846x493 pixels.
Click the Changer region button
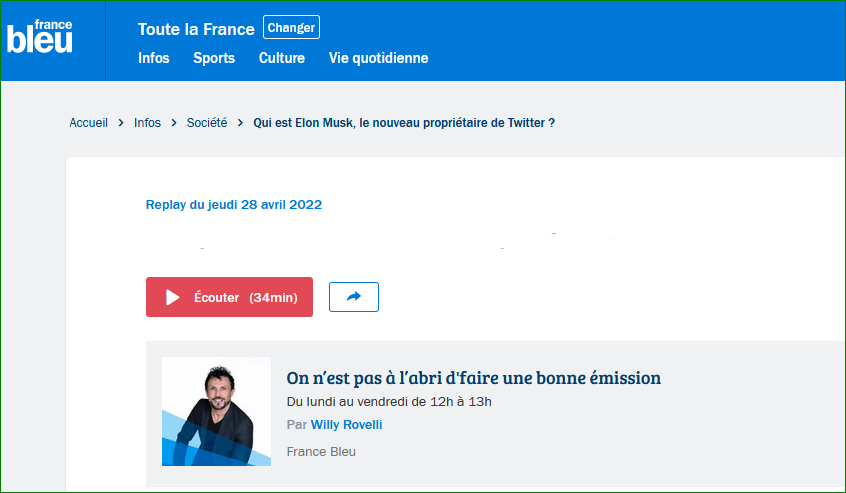pos(291,28)
